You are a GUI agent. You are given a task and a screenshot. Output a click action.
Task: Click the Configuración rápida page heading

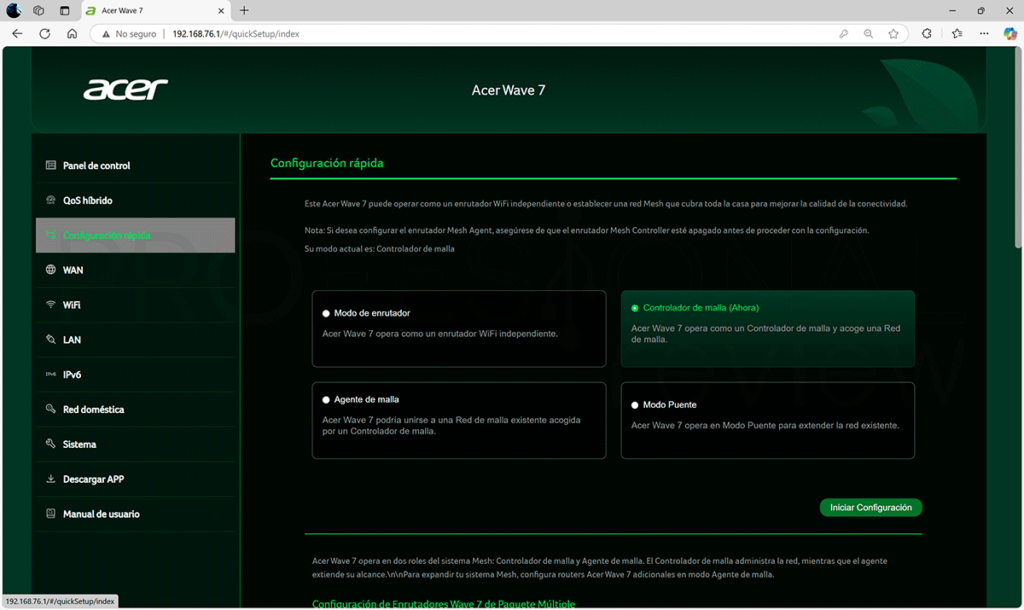point(327,163)
